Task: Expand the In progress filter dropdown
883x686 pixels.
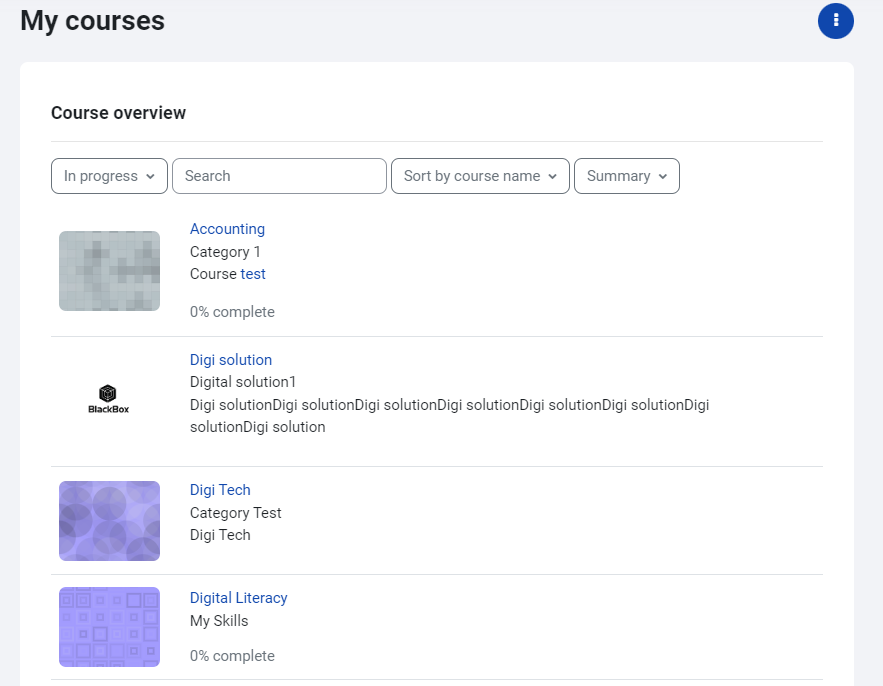Action: point(109,176)
